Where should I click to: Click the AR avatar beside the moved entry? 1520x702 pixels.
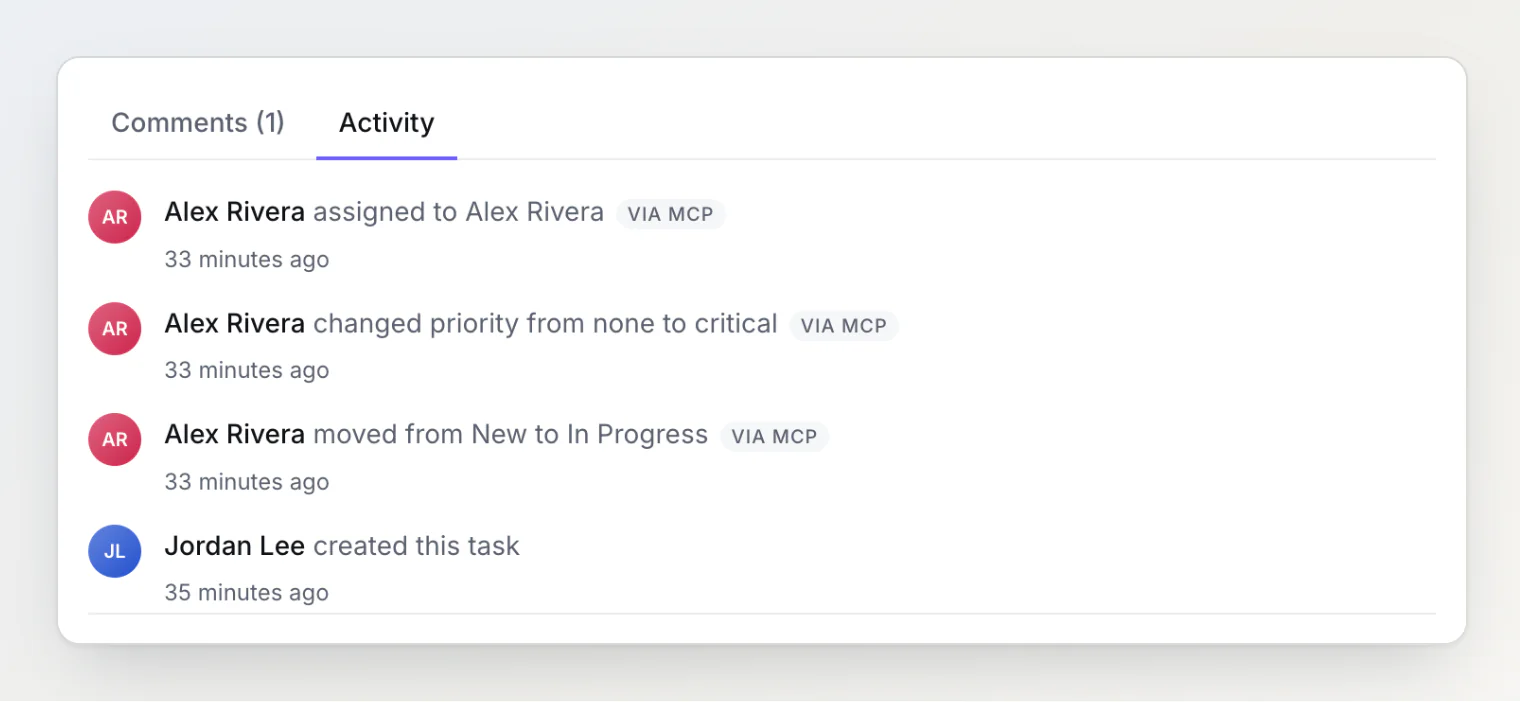coord(115,440)
